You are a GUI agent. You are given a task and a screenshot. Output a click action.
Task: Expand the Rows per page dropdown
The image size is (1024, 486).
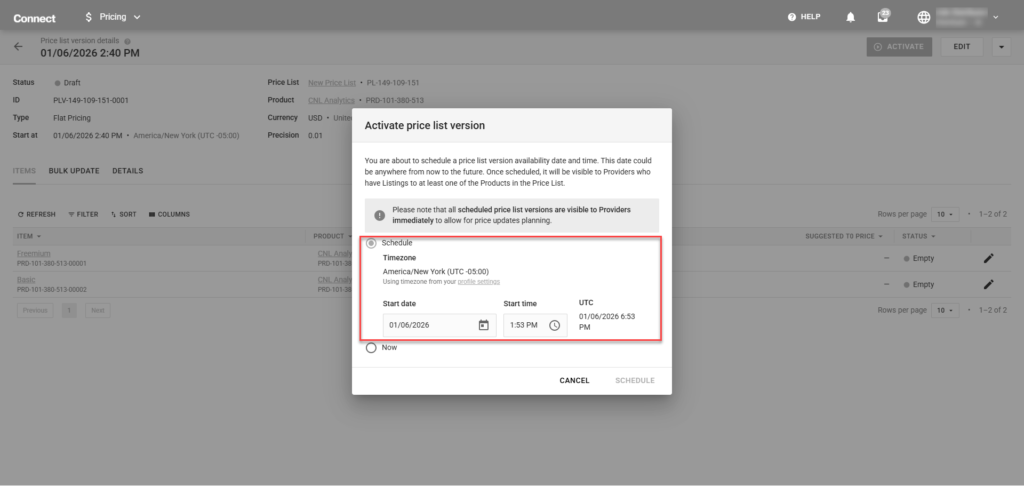946,214
